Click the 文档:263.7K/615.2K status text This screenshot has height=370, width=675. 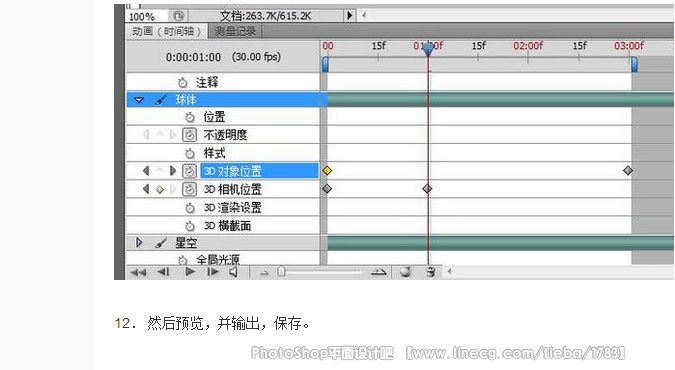click(266, 16)
